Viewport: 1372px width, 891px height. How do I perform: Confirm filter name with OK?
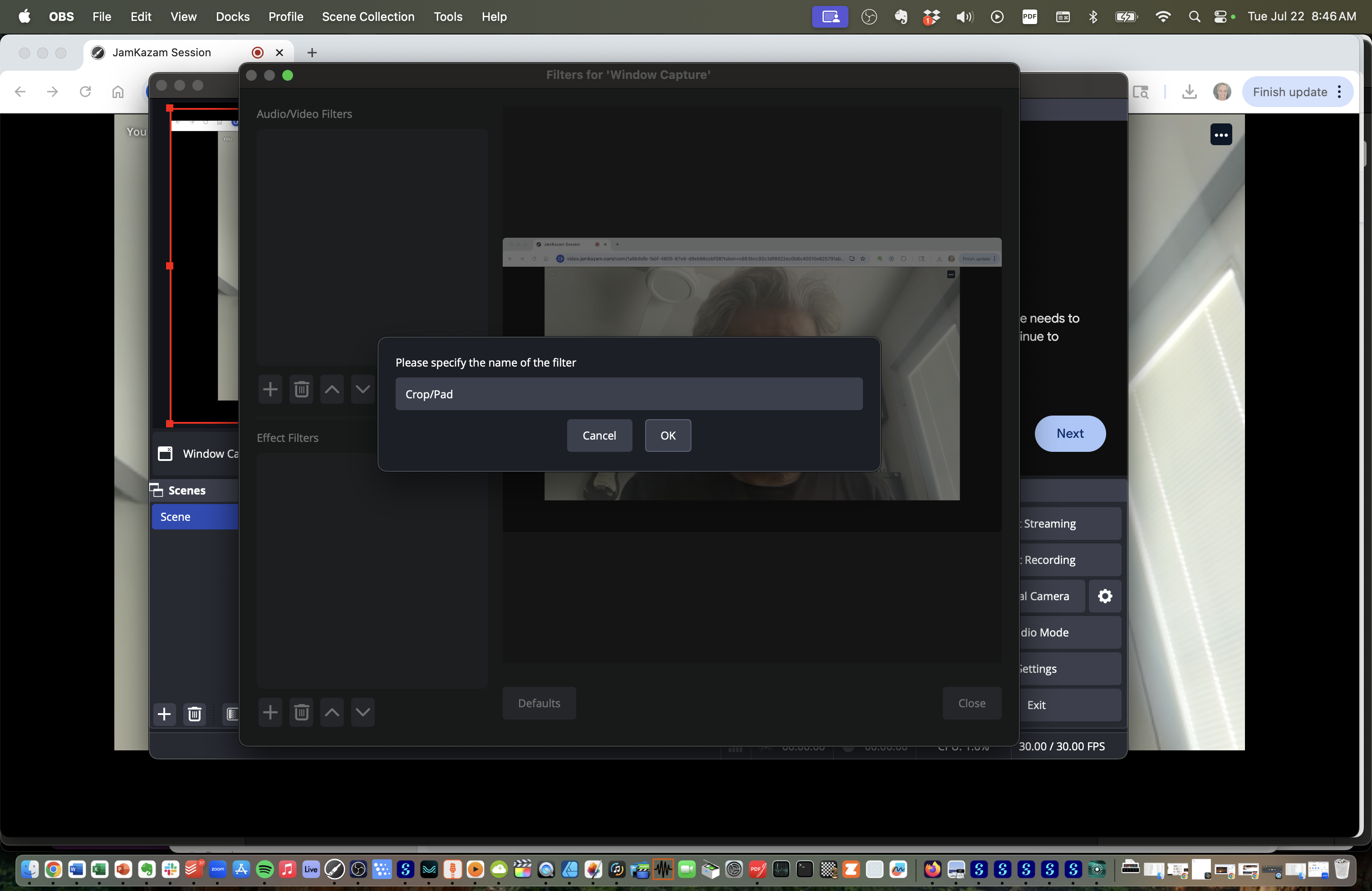pyautogui.click(x=667, y=436)
